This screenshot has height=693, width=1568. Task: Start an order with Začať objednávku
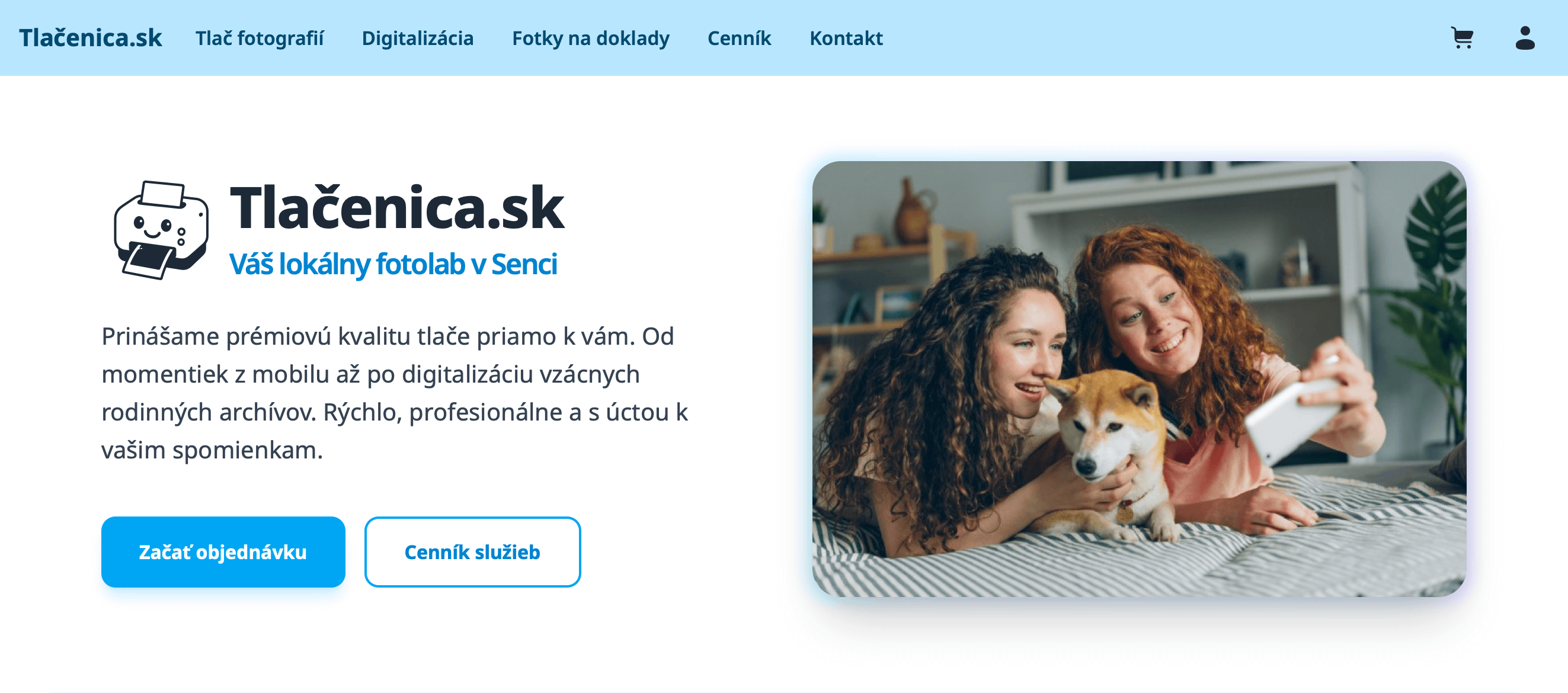pos(223,552)
